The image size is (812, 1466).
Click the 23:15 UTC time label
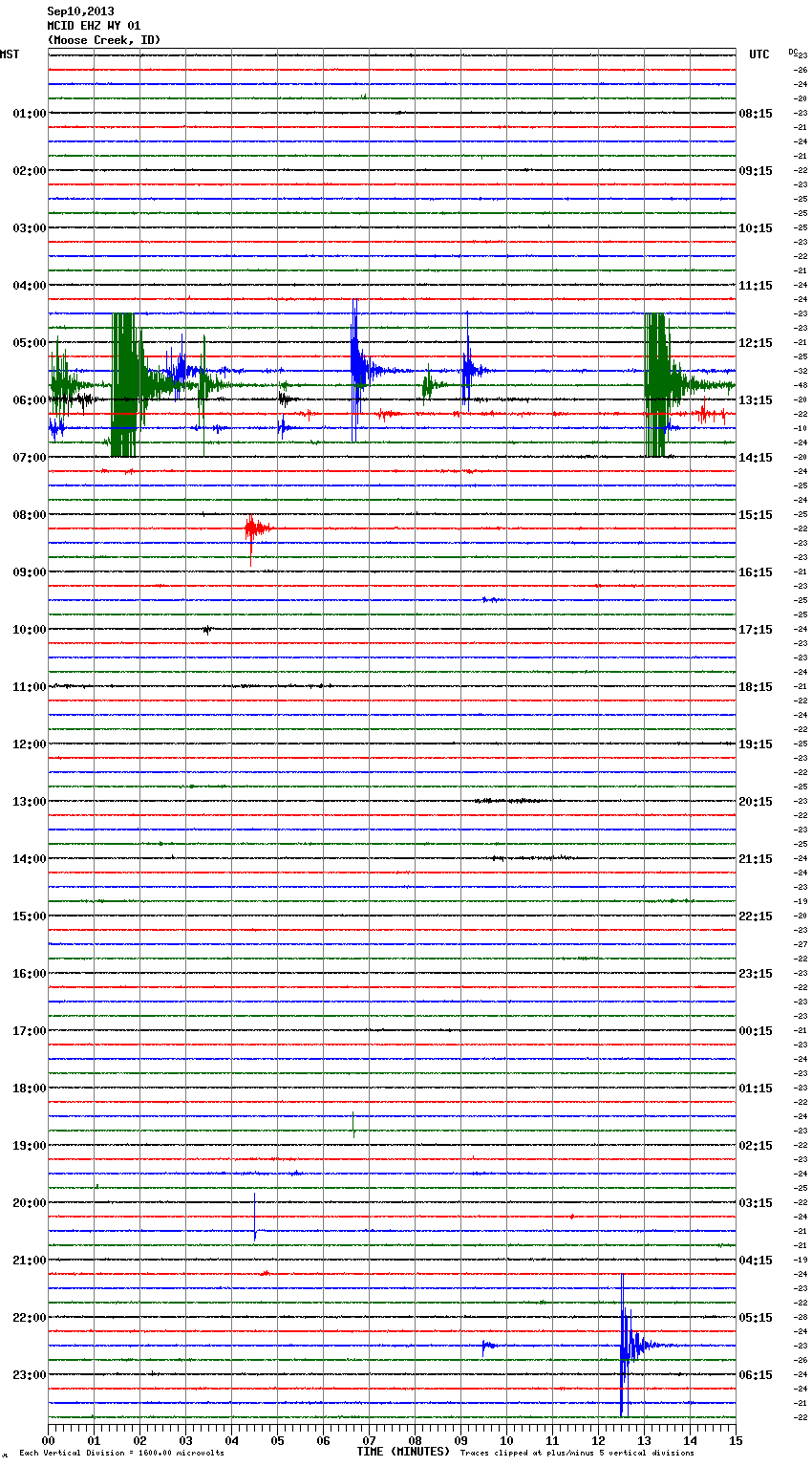click(x=756, y=973)
